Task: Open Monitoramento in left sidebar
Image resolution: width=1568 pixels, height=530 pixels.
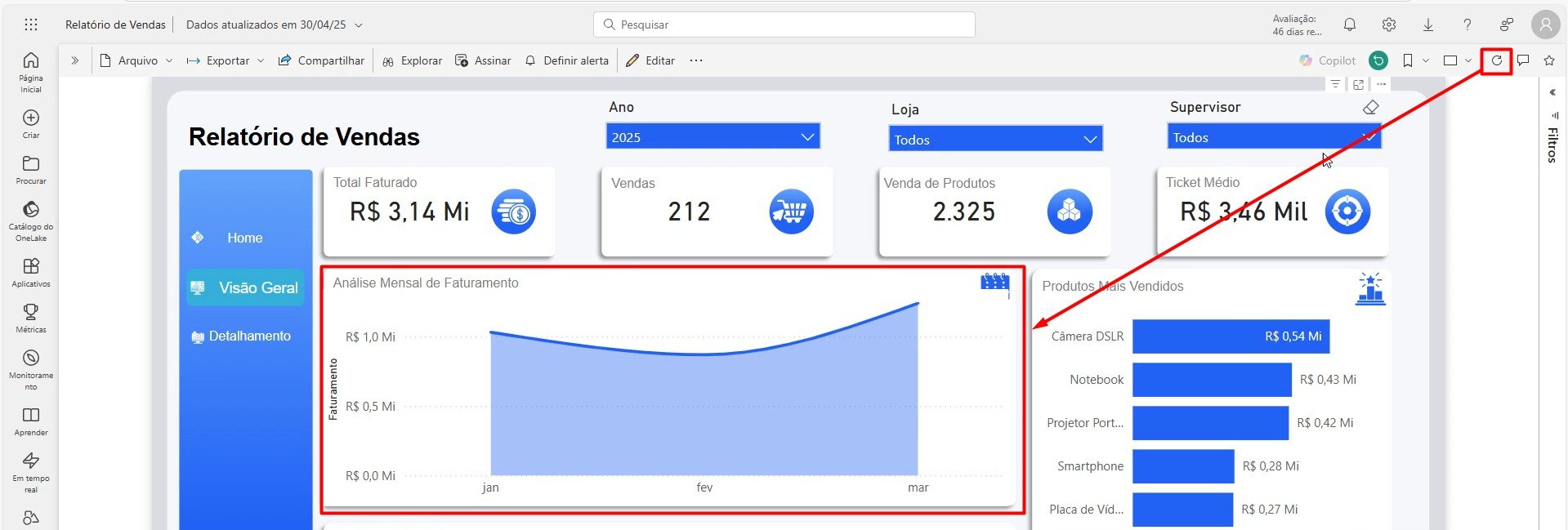Action: click(31, 370)
